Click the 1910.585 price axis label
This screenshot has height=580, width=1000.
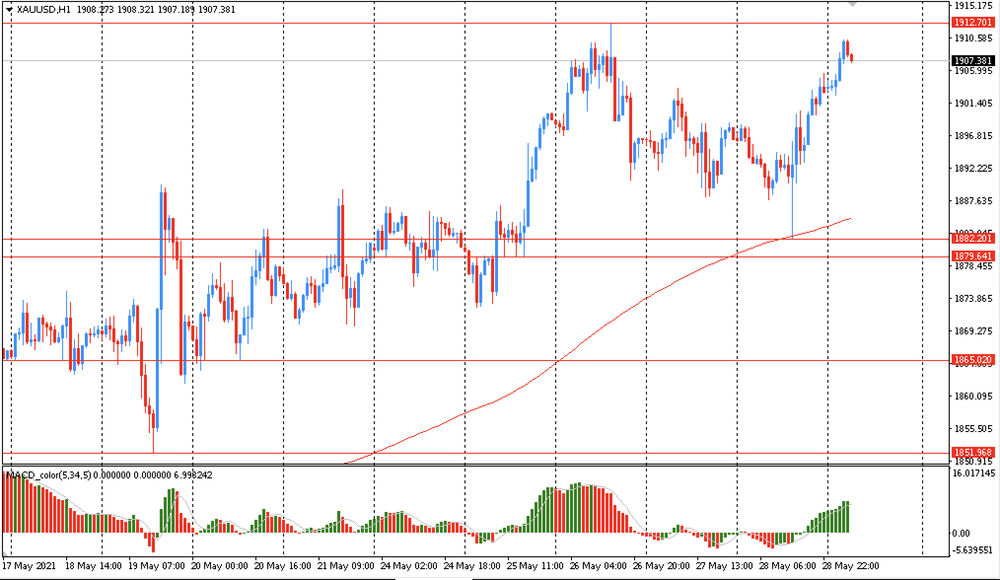point(973,38)
